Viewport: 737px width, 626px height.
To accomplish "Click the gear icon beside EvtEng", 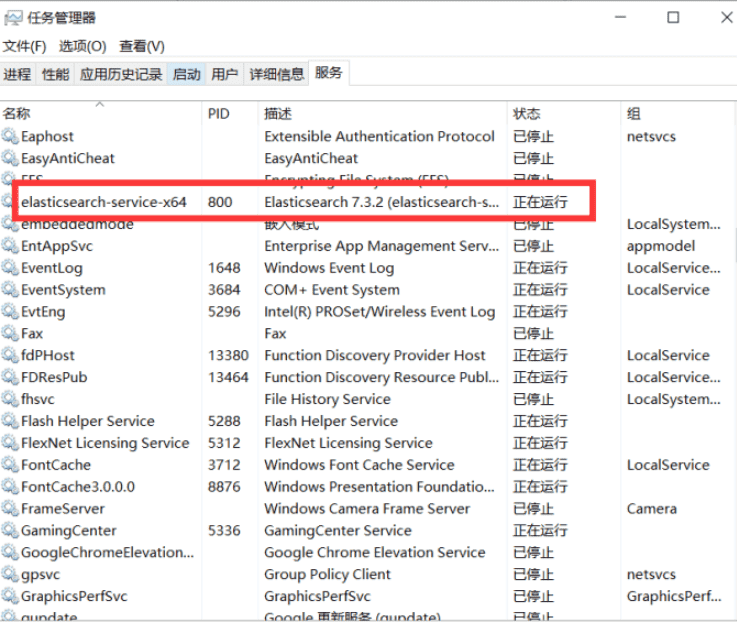I will click(9, 311).
